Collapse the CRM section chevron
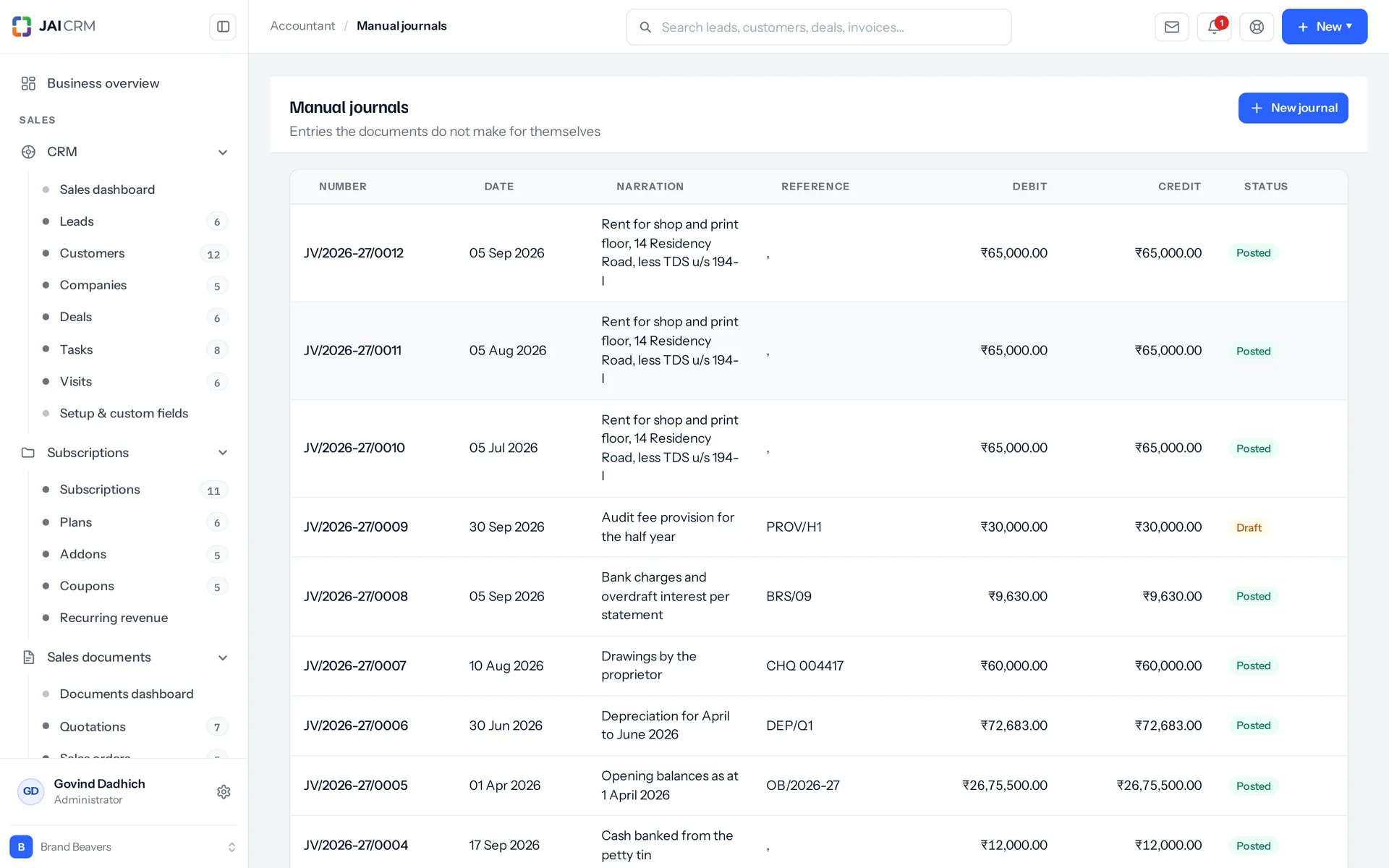 click(223, 152)
